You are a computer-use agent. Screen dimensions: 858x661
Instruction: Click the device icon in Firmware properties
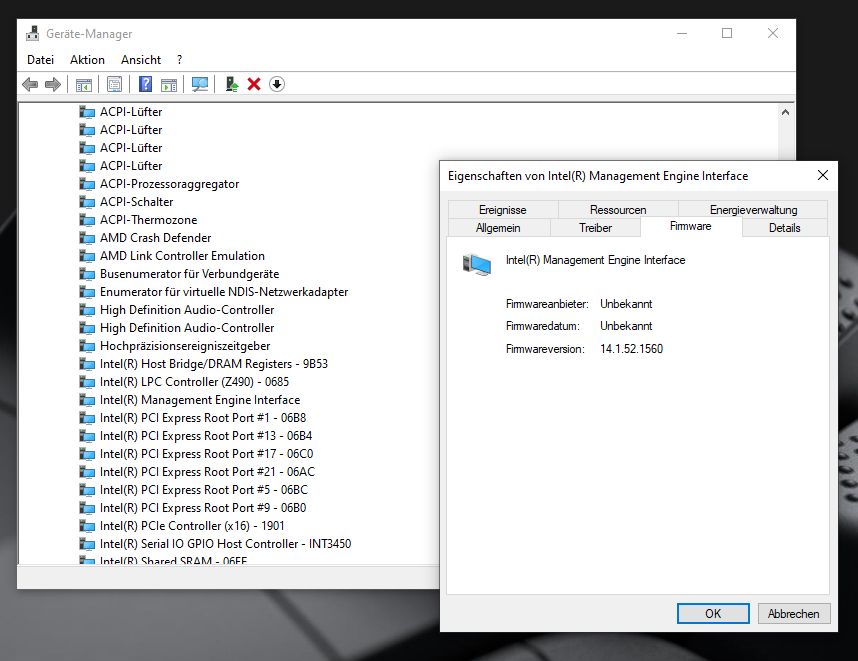pos(477,264)
